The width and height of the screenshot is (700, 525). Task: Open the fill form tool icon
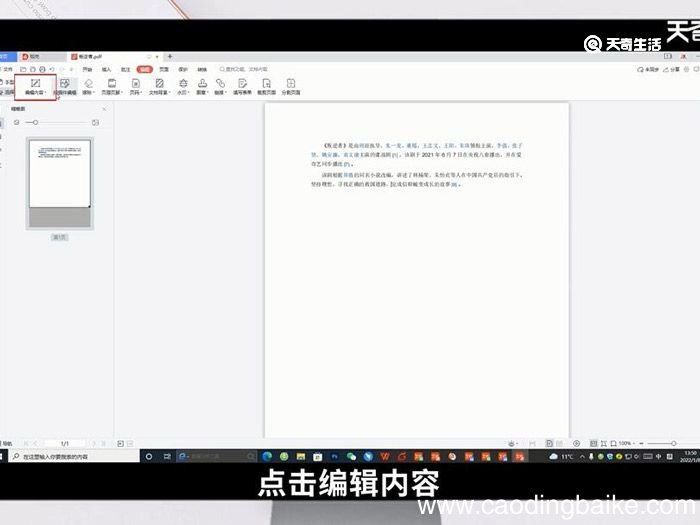(x=242, y=83)
